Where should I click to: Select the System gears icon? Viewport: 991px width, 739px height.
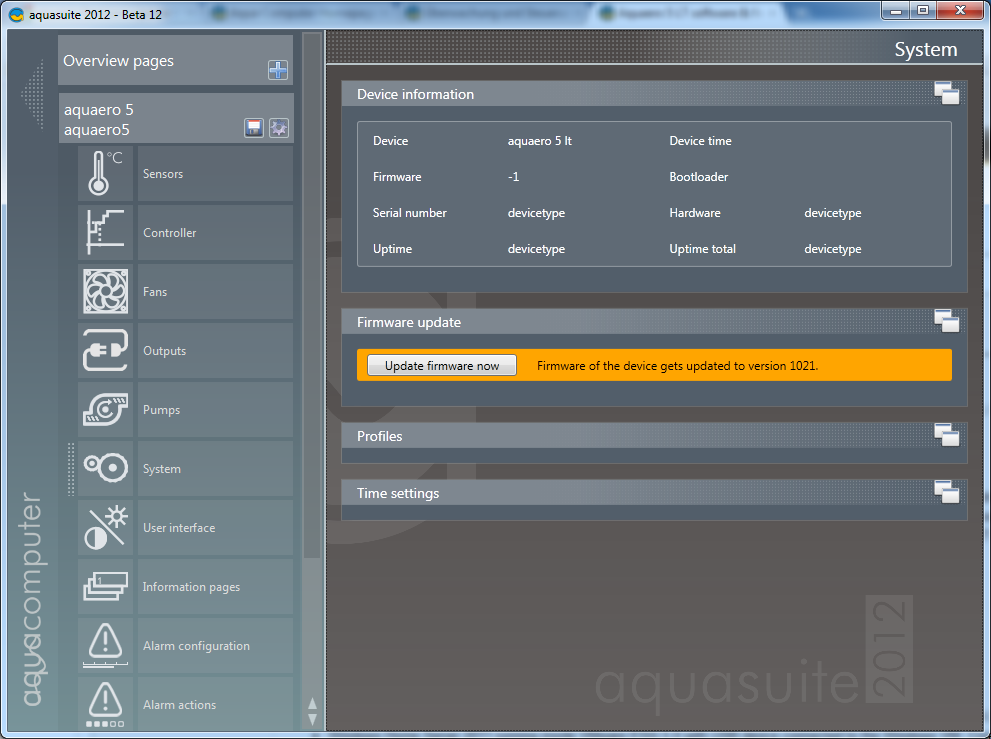(x=106, y=468)
